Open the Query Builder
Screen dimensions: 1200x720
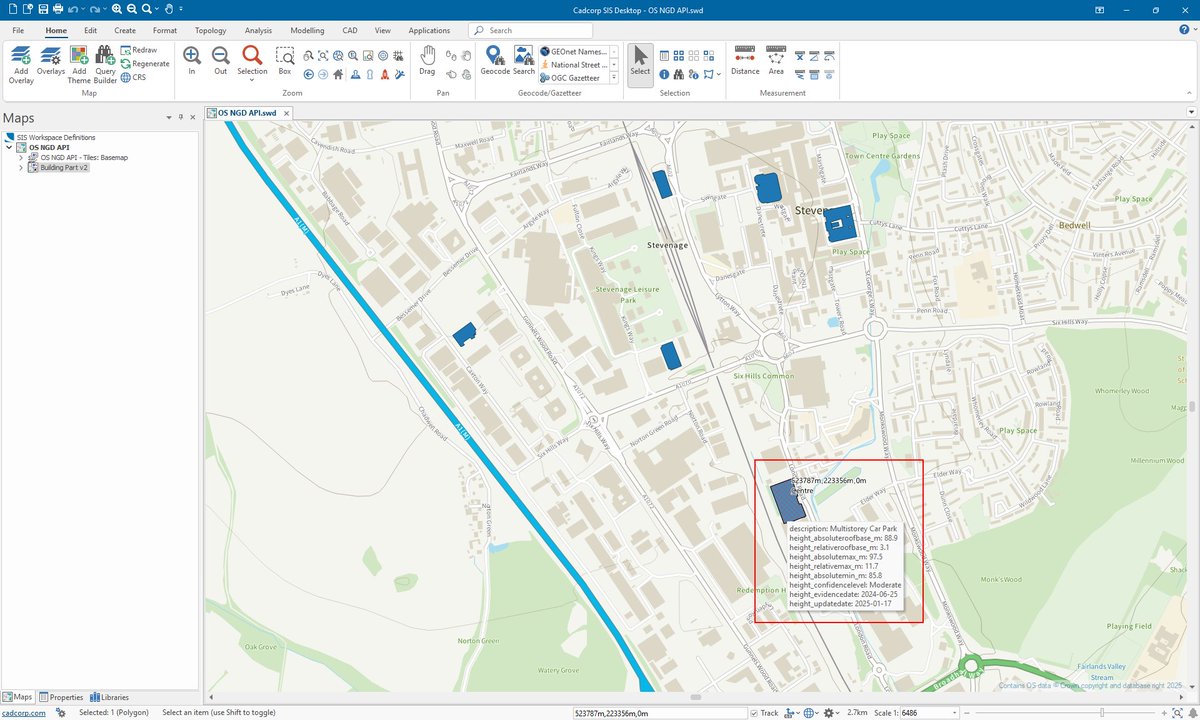click(104, 60)
